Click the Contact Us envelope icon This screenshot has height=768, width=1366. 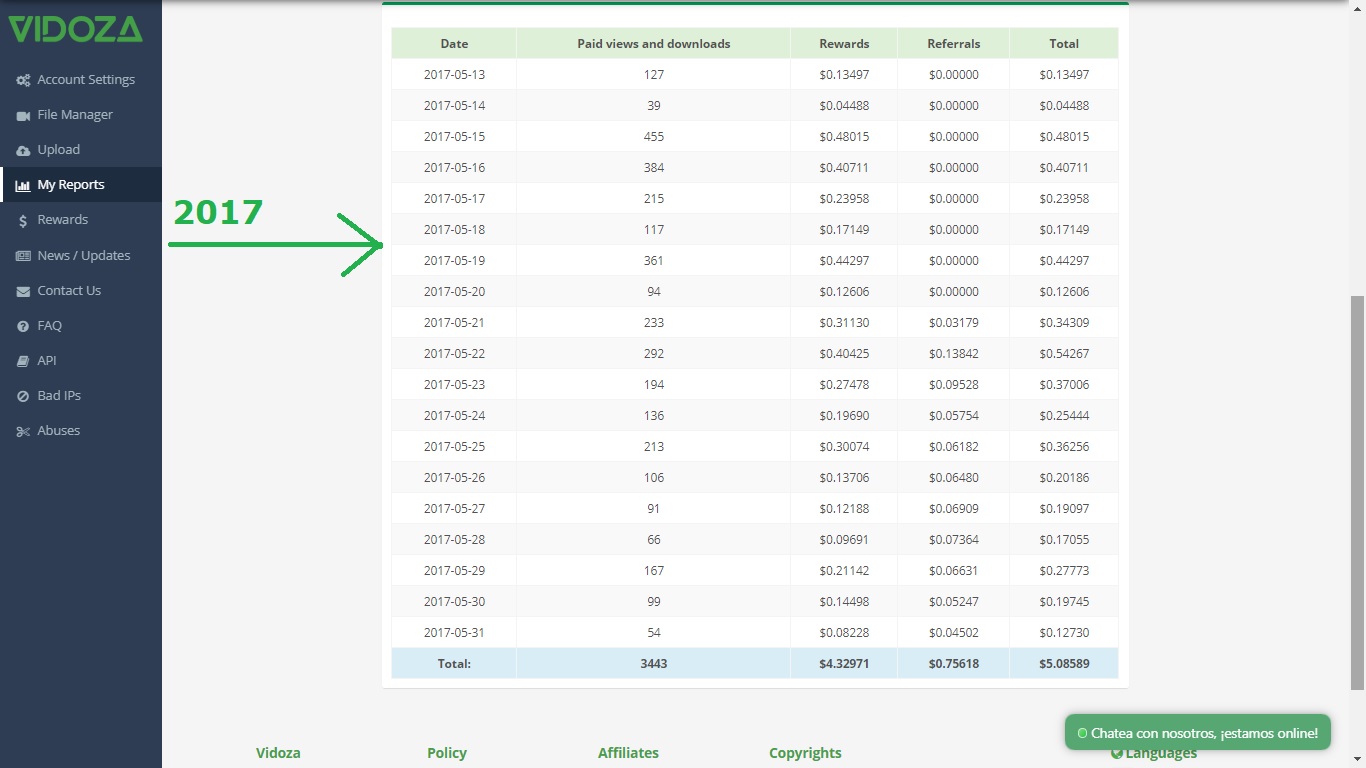tap(23, 291)
